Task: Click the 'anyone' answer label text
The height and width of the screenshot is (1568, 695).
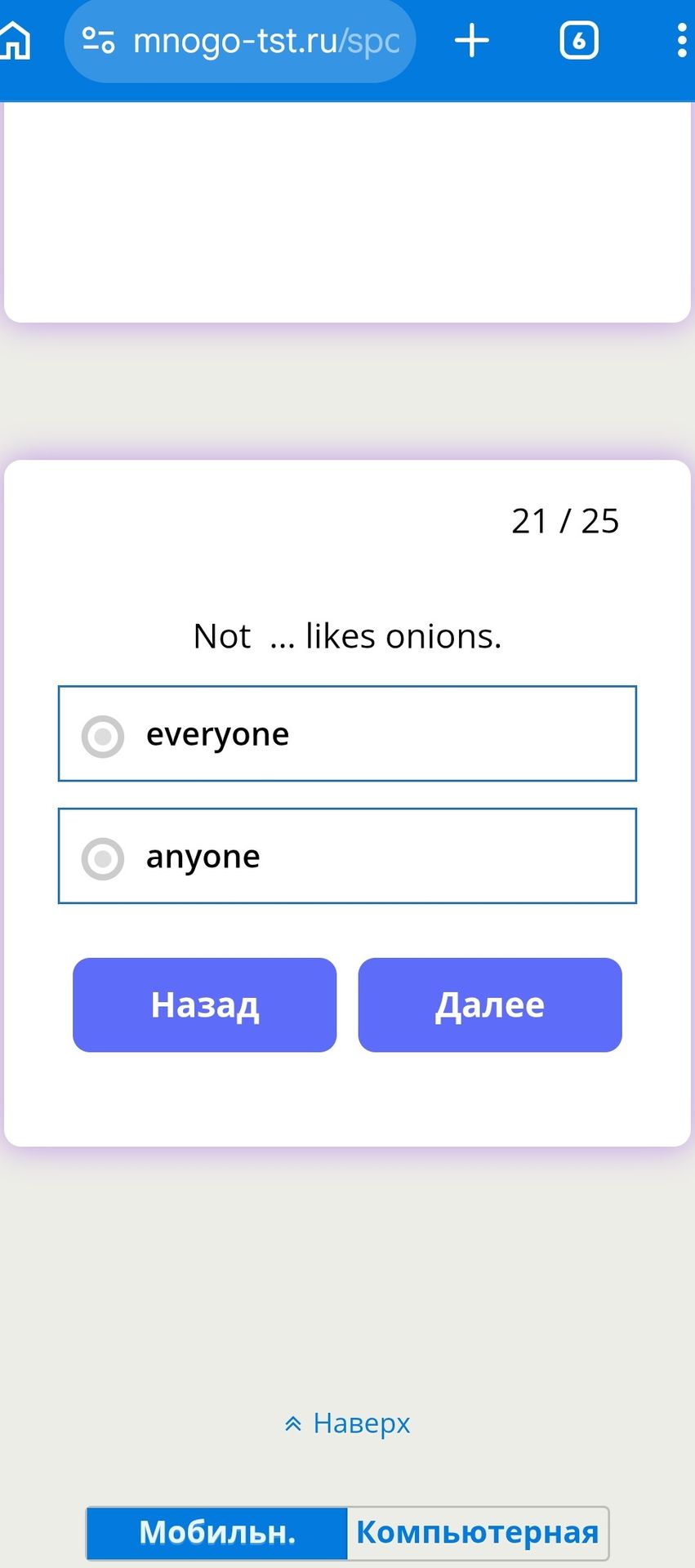Action: [203, 857]
